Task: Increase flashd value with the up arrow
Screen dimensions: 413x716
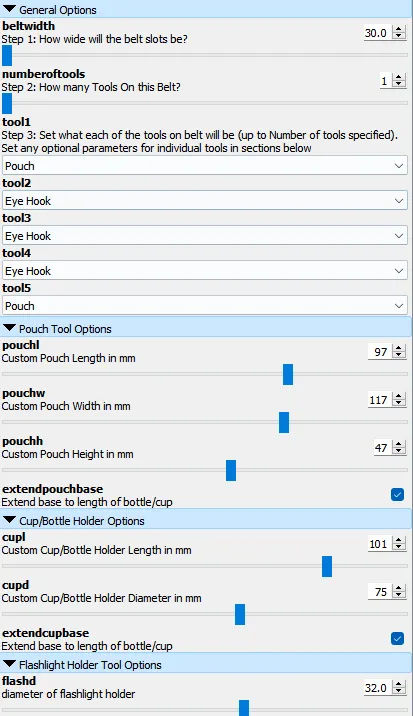Action: click(x=399, y=684)
